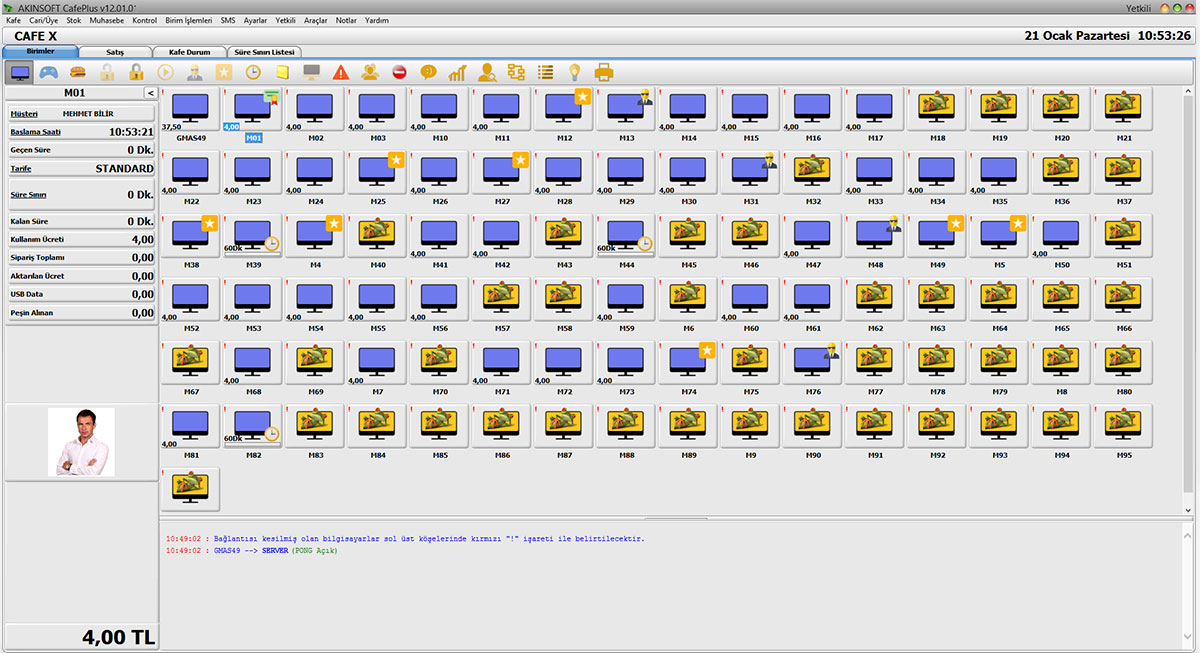Viewport: 1200px width, 653px height.
Task: Collapse the M01 side panel arrow
Action: (150, 93)
